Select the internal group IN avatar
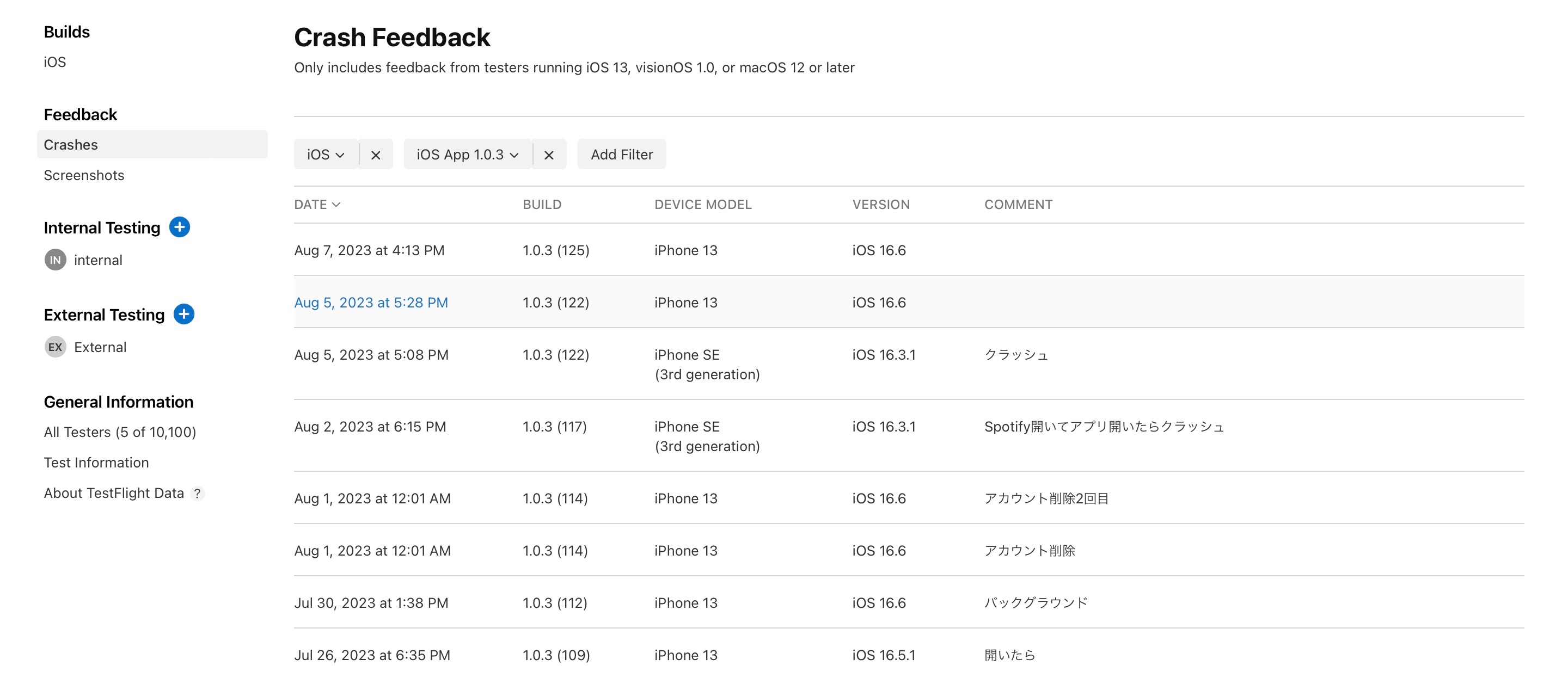This screenshot has height=696, width=1568. (56, 260)
